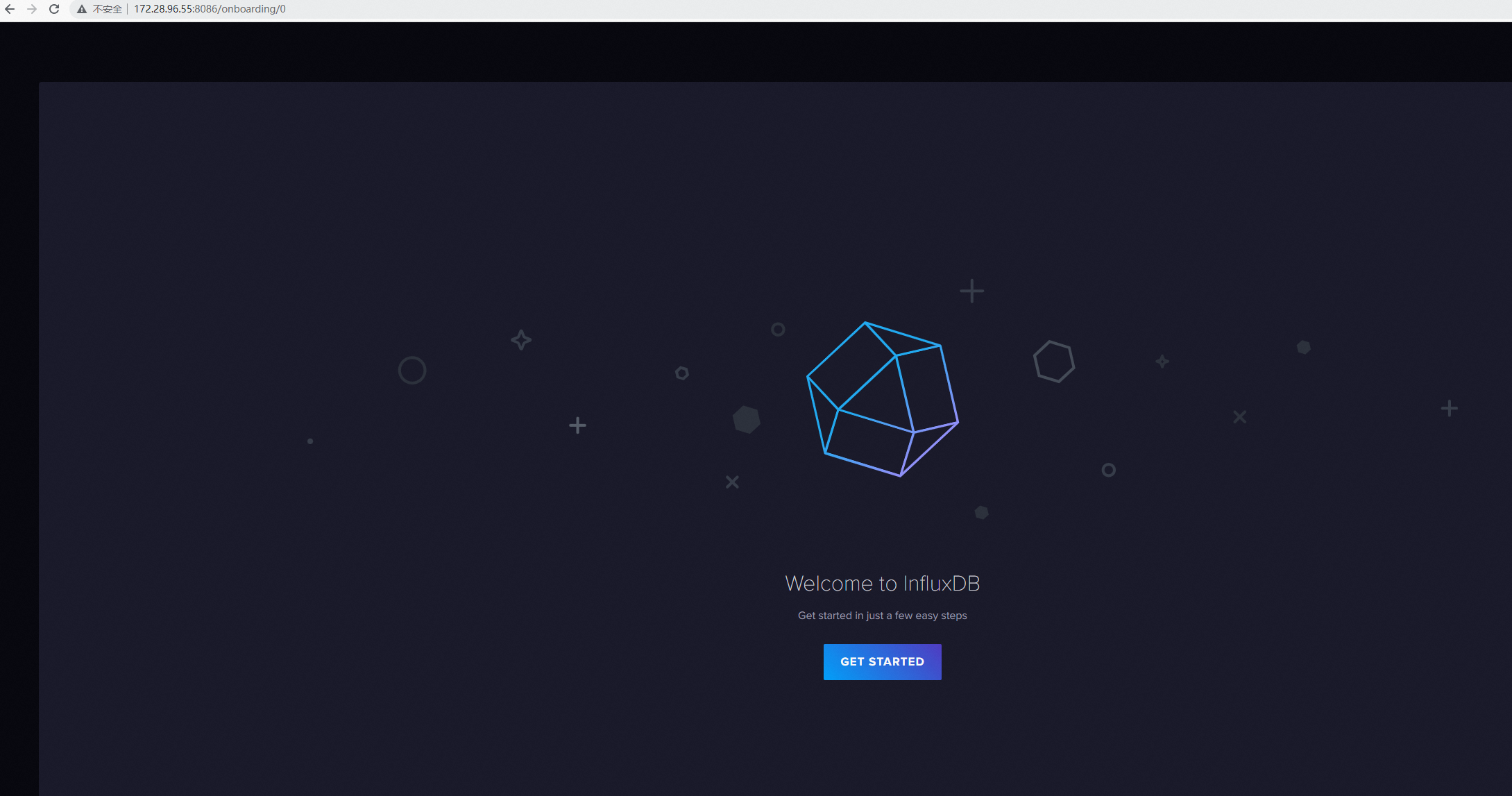Screen dimensions: 1512x796
Task: Click the filled gray hexagon left of logo
Action: coord(747,419)
